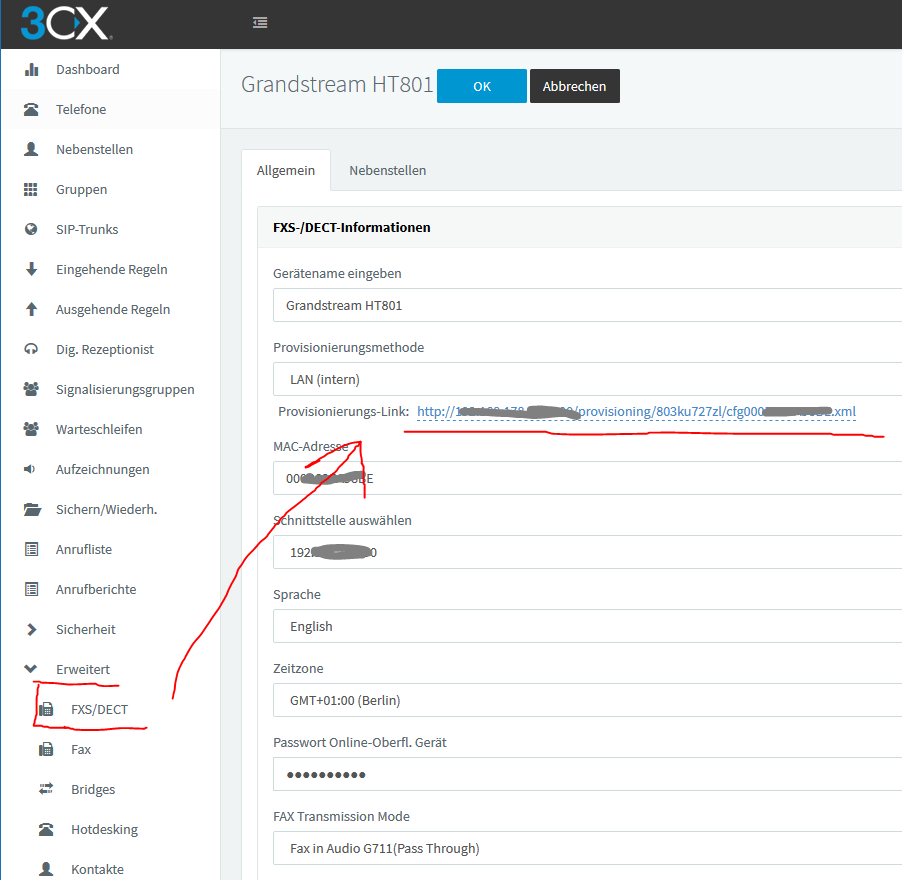Click the Fax menu icon
The image size is (902, 880).
[46, 749]
